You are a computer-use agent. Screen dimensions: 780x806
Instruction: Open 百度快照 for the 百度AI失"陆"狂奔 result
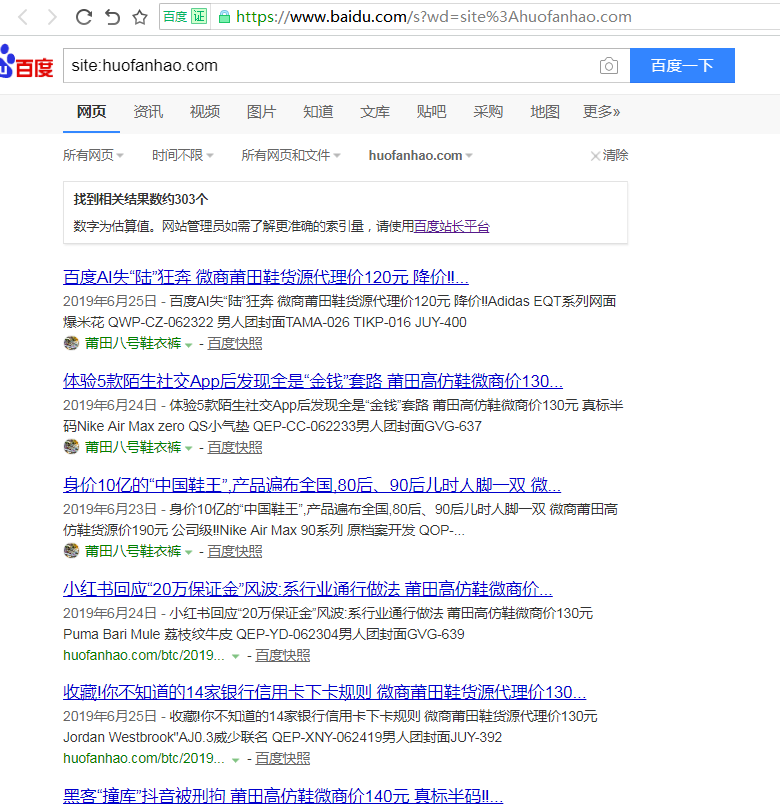coord(235,343)
